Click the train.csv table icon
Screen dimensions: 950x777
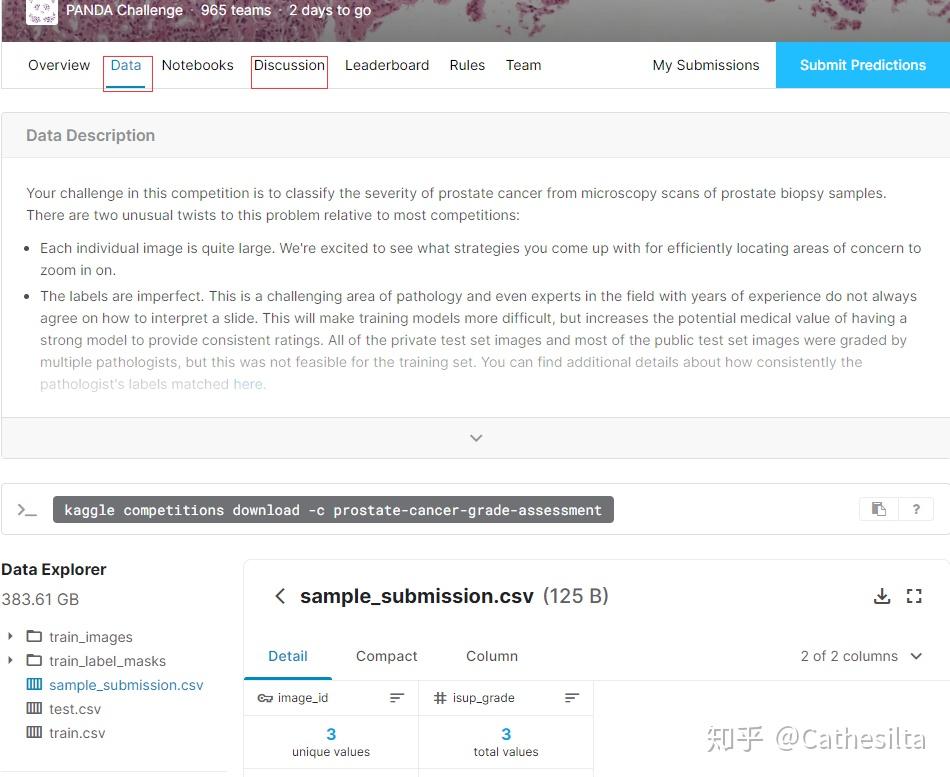coord(35,732)
